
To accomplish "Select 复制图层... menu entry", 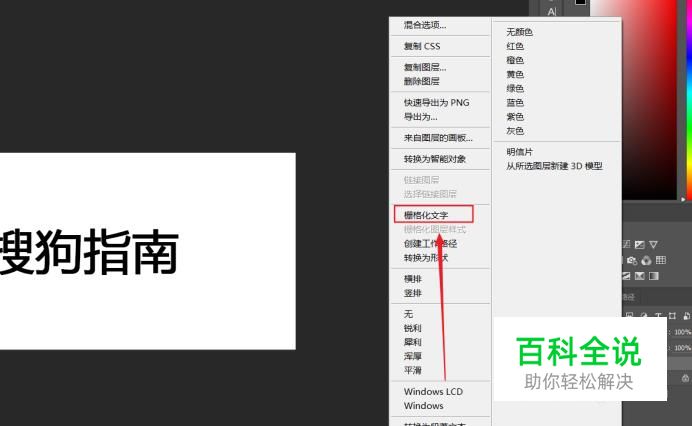I will [425, 67].
